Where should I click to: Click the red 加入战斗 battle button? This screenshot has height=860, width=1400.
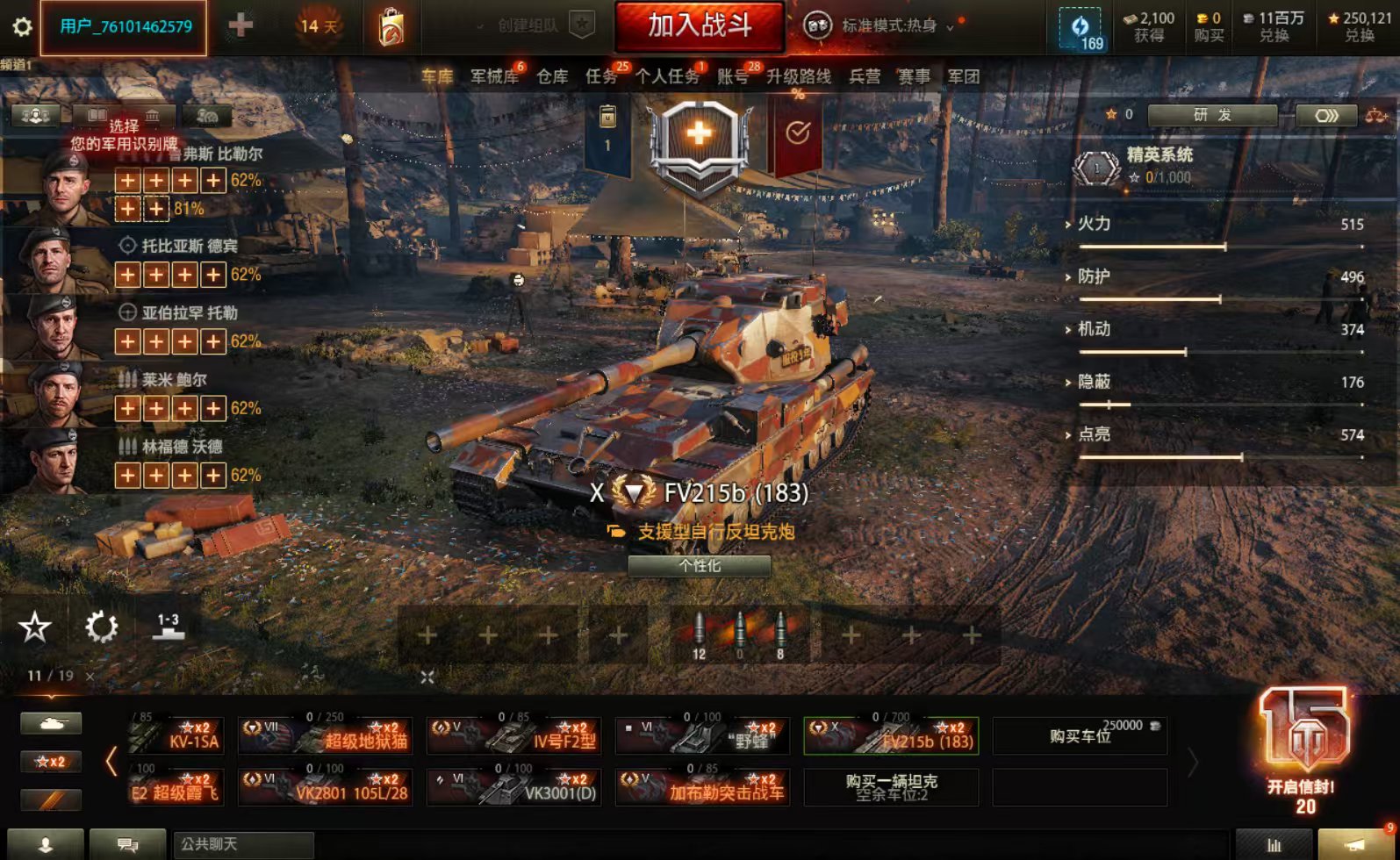pos(700,26)
